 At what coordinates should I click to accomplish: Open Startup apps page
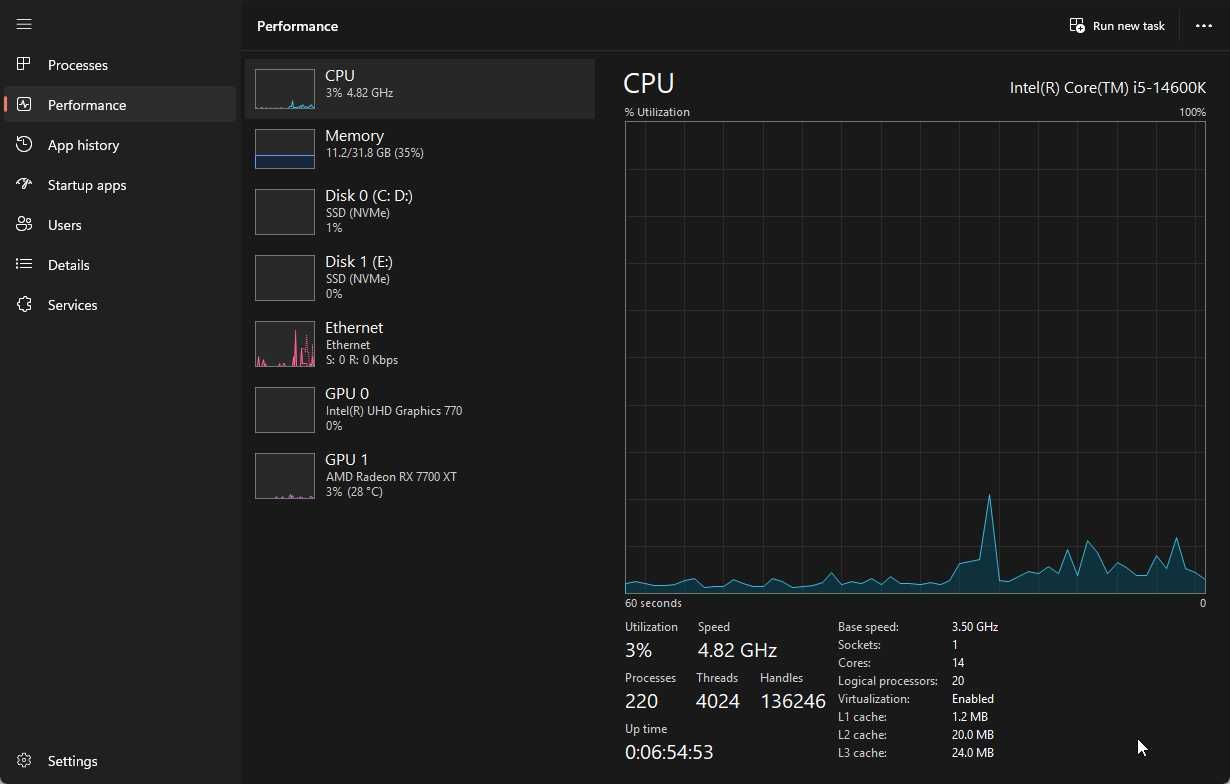120,185
